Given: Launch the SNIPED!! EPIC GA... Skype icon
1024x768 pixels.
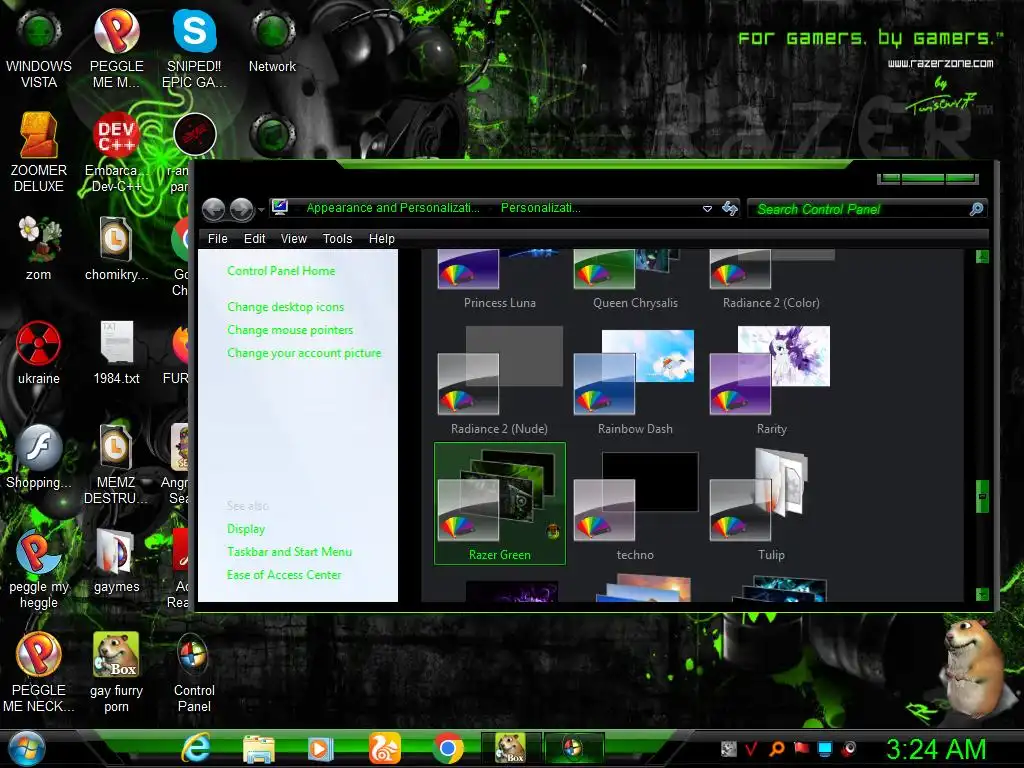Looking at the screenshot, I should (x=194, y=50).
